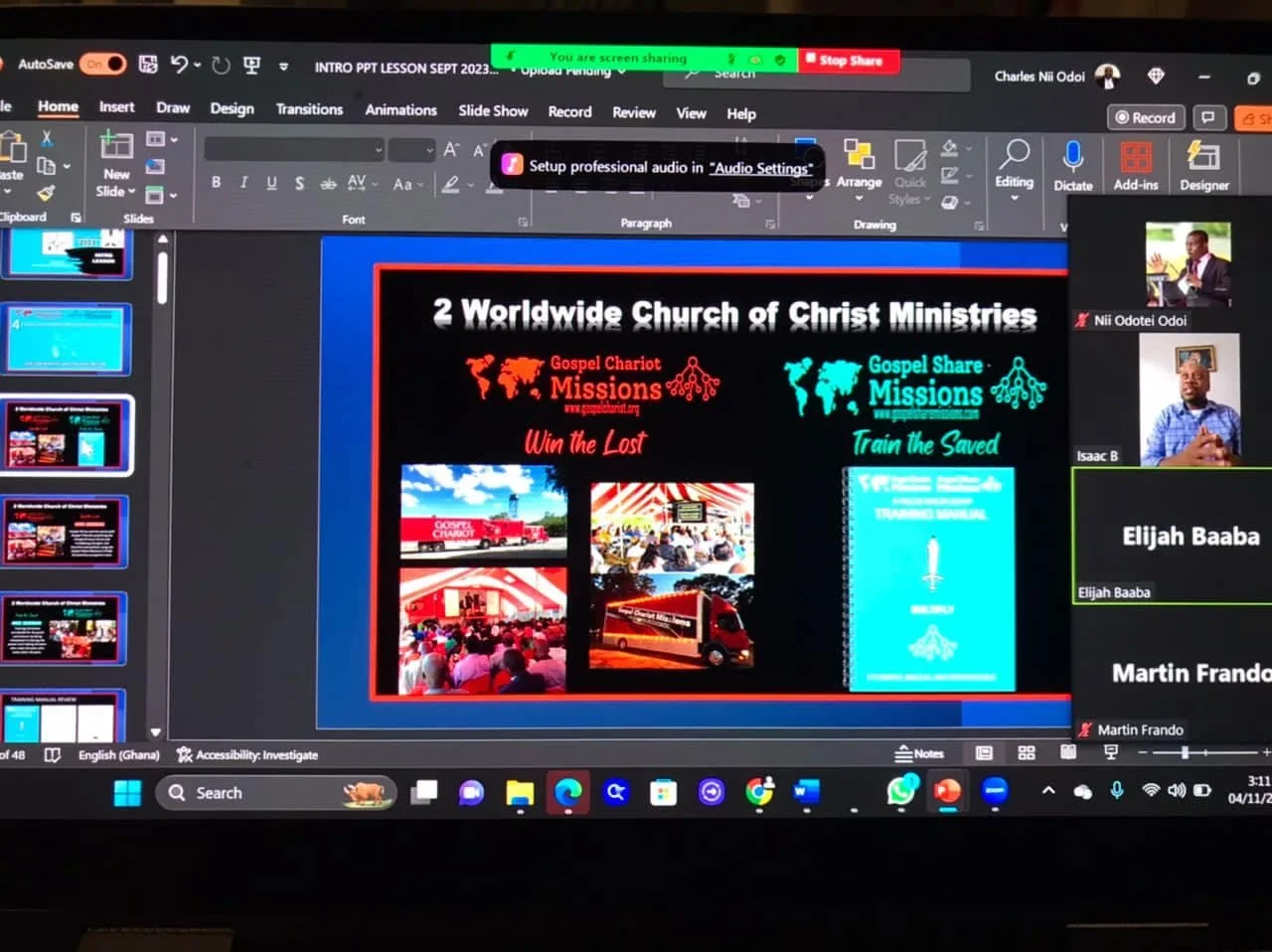This screenshot has height=952, width=1272.
Task: Toggle the Notes pane
Action: 919,753
